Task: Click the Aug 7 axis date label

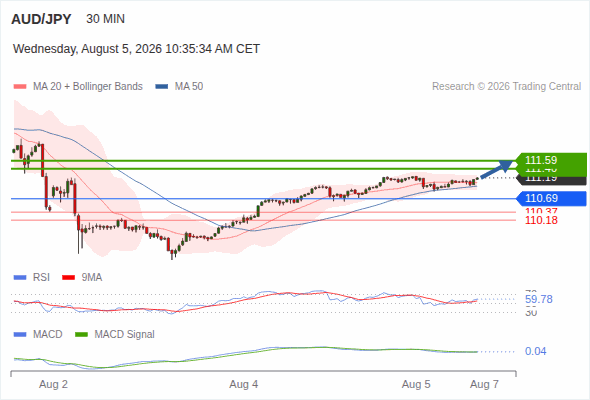Action: click(x=484, y=384)
